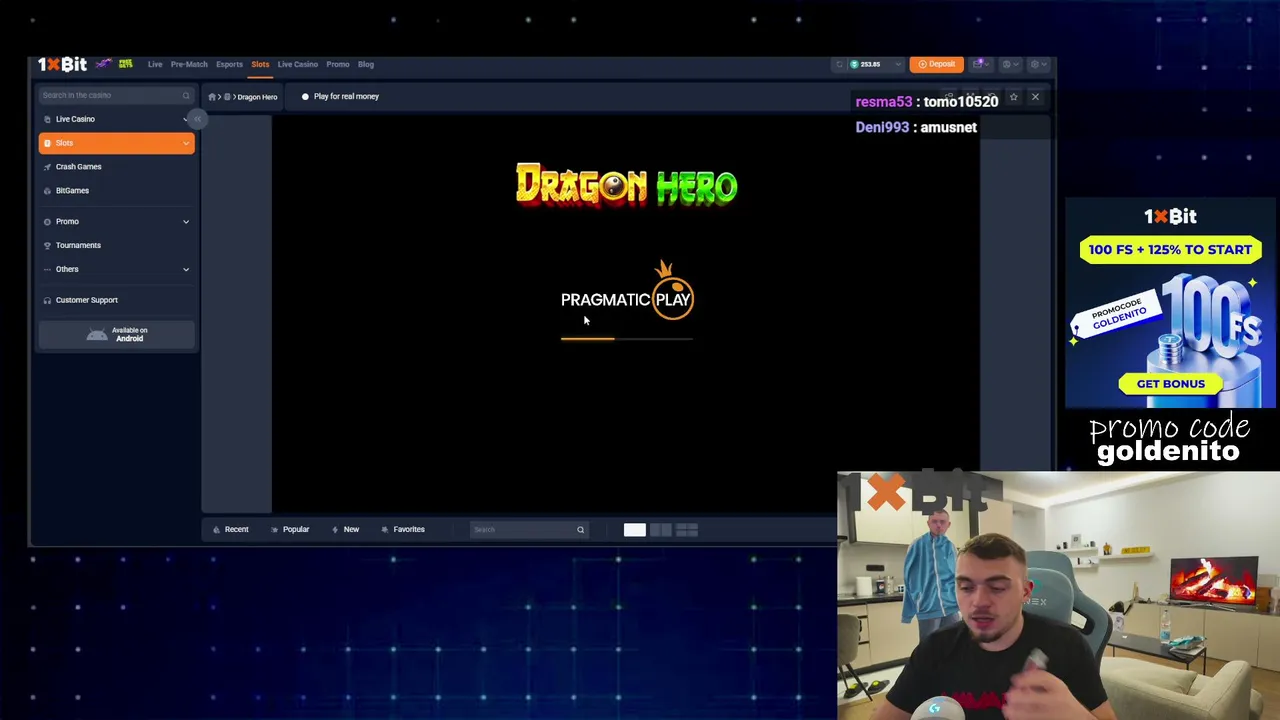The image size is (1280, 720).
Task: Click the home icon in the breadcrumb
Action: [x=212, y=97]
